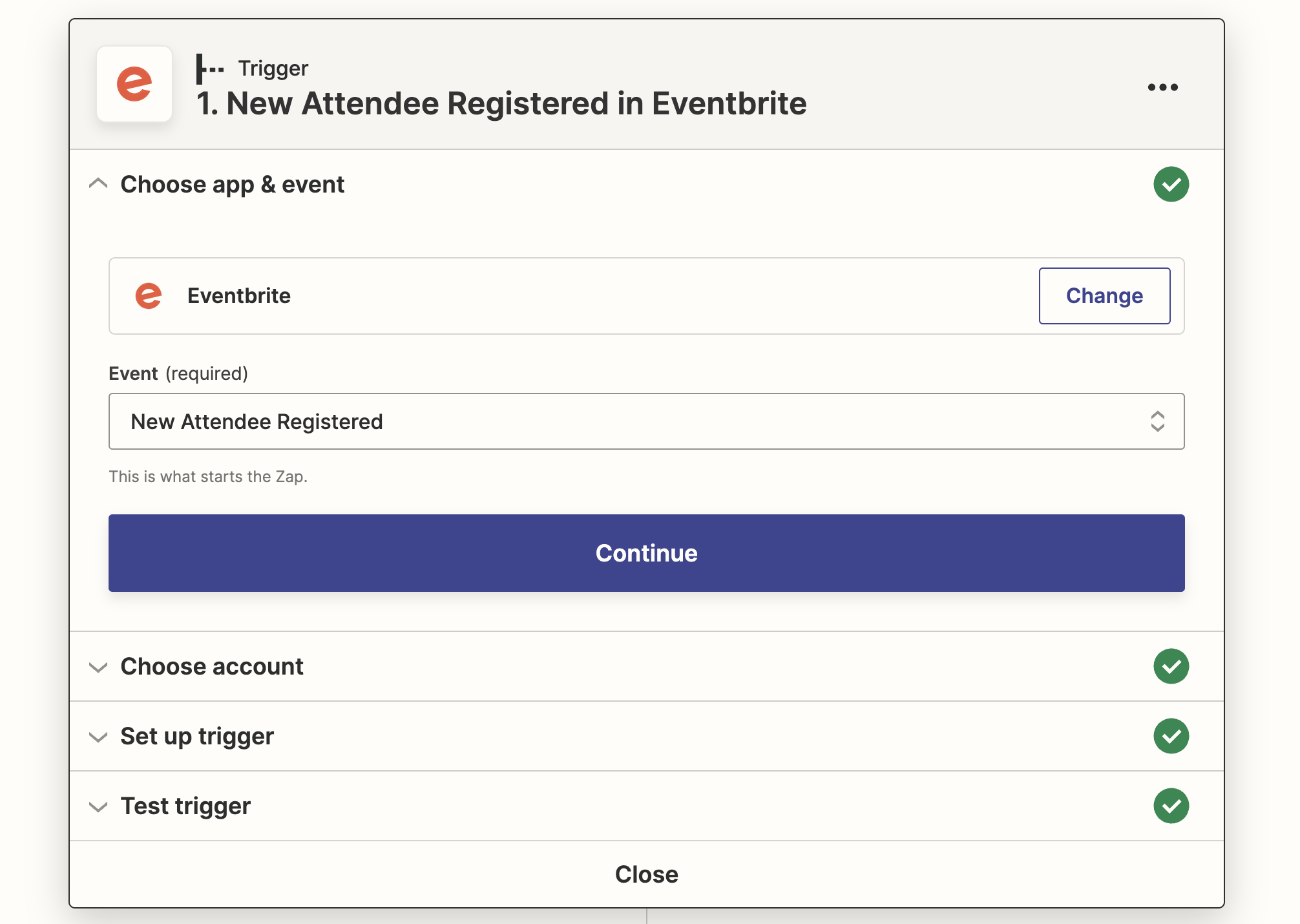1300x924 pixels.
Task: Click the checkmark beside Test trigger
Action: [1171, 806]
